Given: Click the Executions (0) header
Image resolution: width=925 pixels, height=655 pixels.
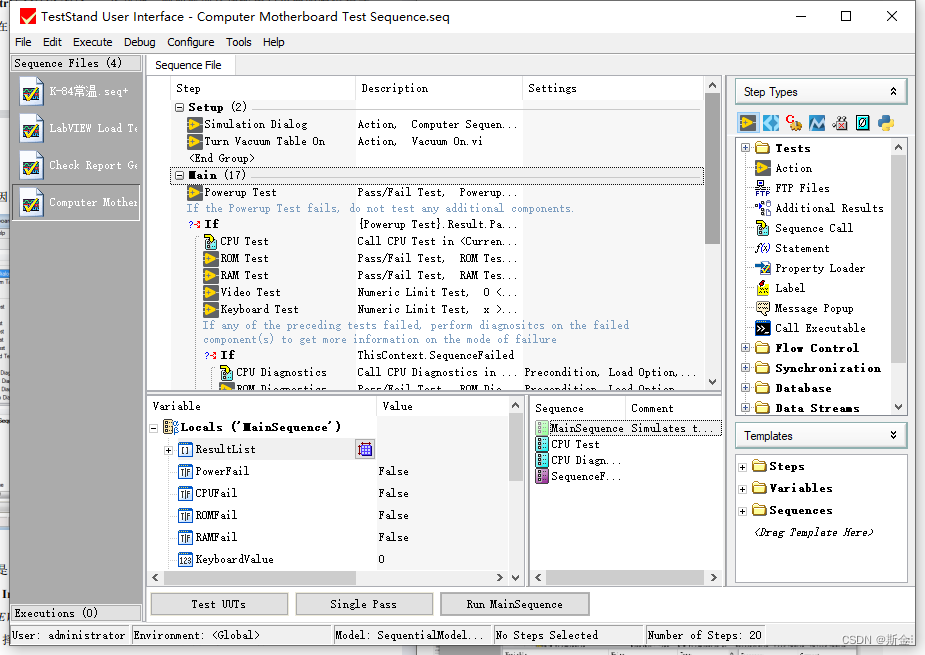Looking at the screenshot, I should click(76, 613).
